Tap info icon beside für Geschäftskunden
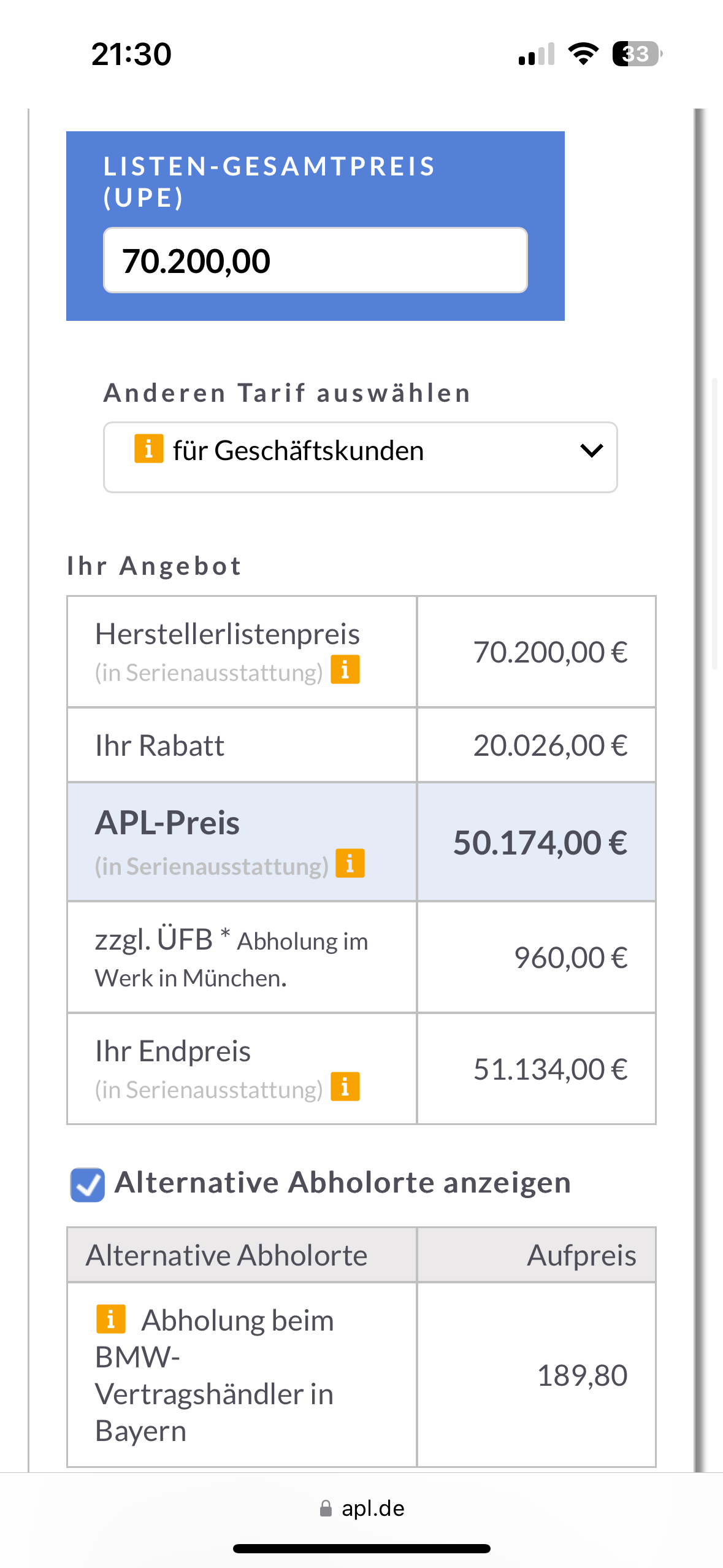Image resolution: width=723 pixels, height=1568 pixels. (x=148, y=448)
